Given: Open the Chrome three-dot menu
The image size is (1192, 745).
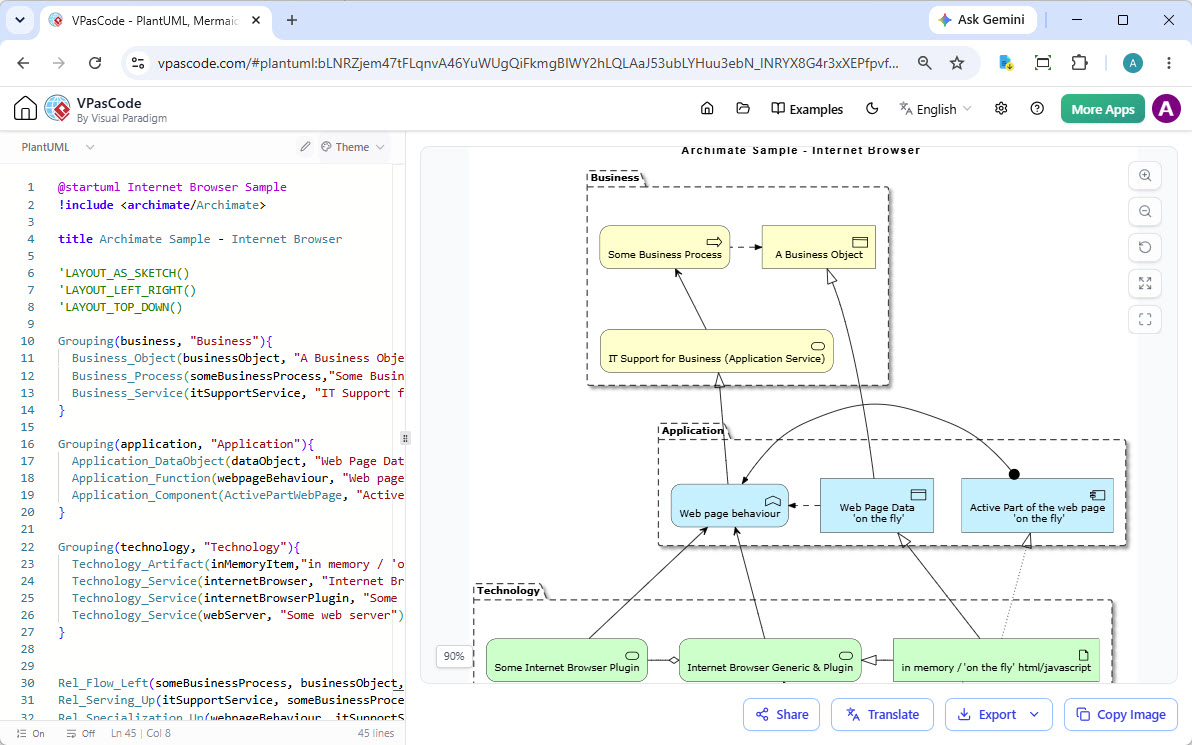Looking at the screenshot, I should click(x=1169, y=63).
